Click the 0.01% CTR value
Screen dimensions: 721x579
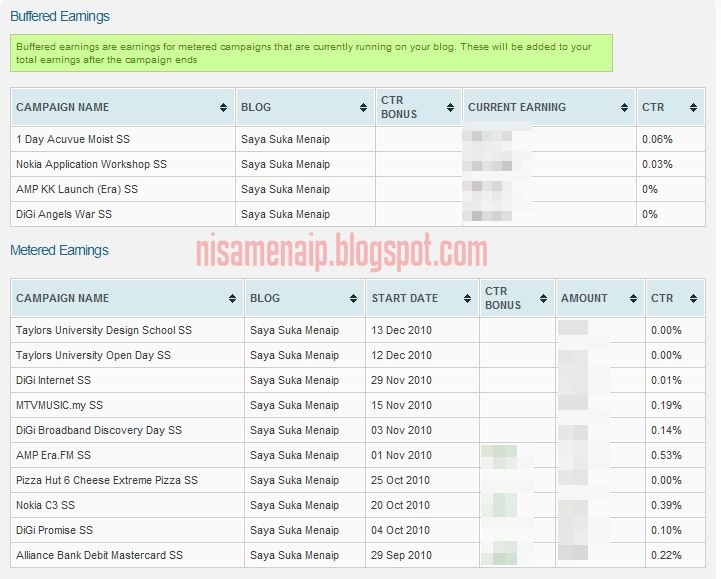pyautogui.click(x=666, y=380)
